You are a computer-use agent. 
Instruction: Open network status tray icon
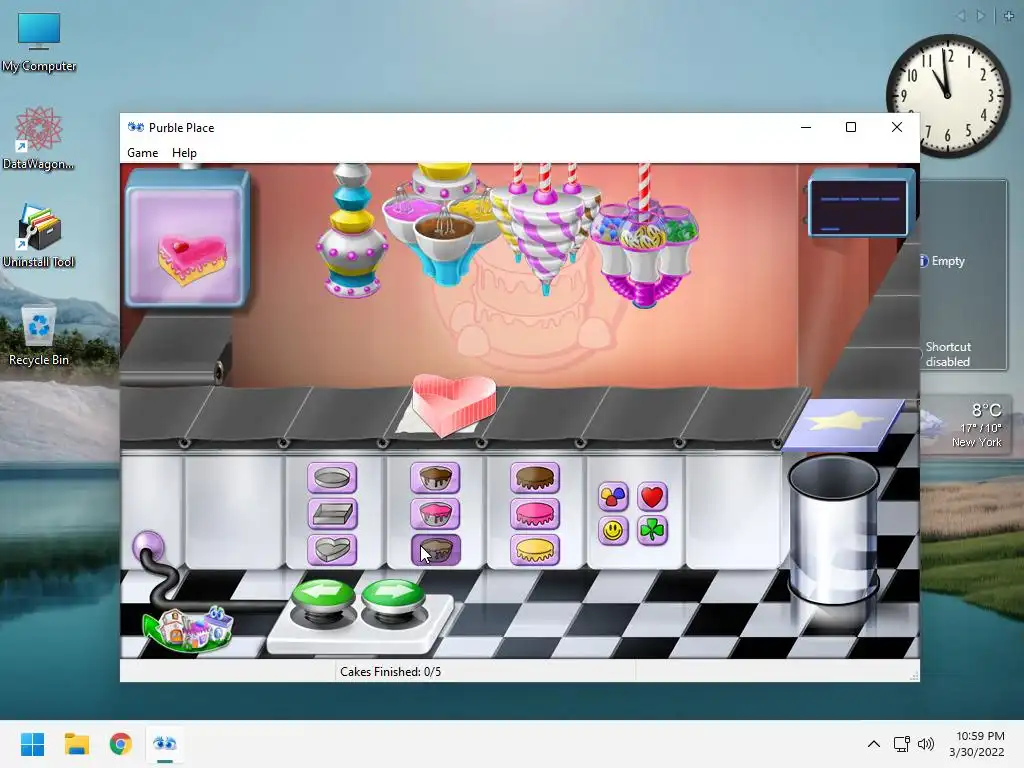click(x=902, y=744)
